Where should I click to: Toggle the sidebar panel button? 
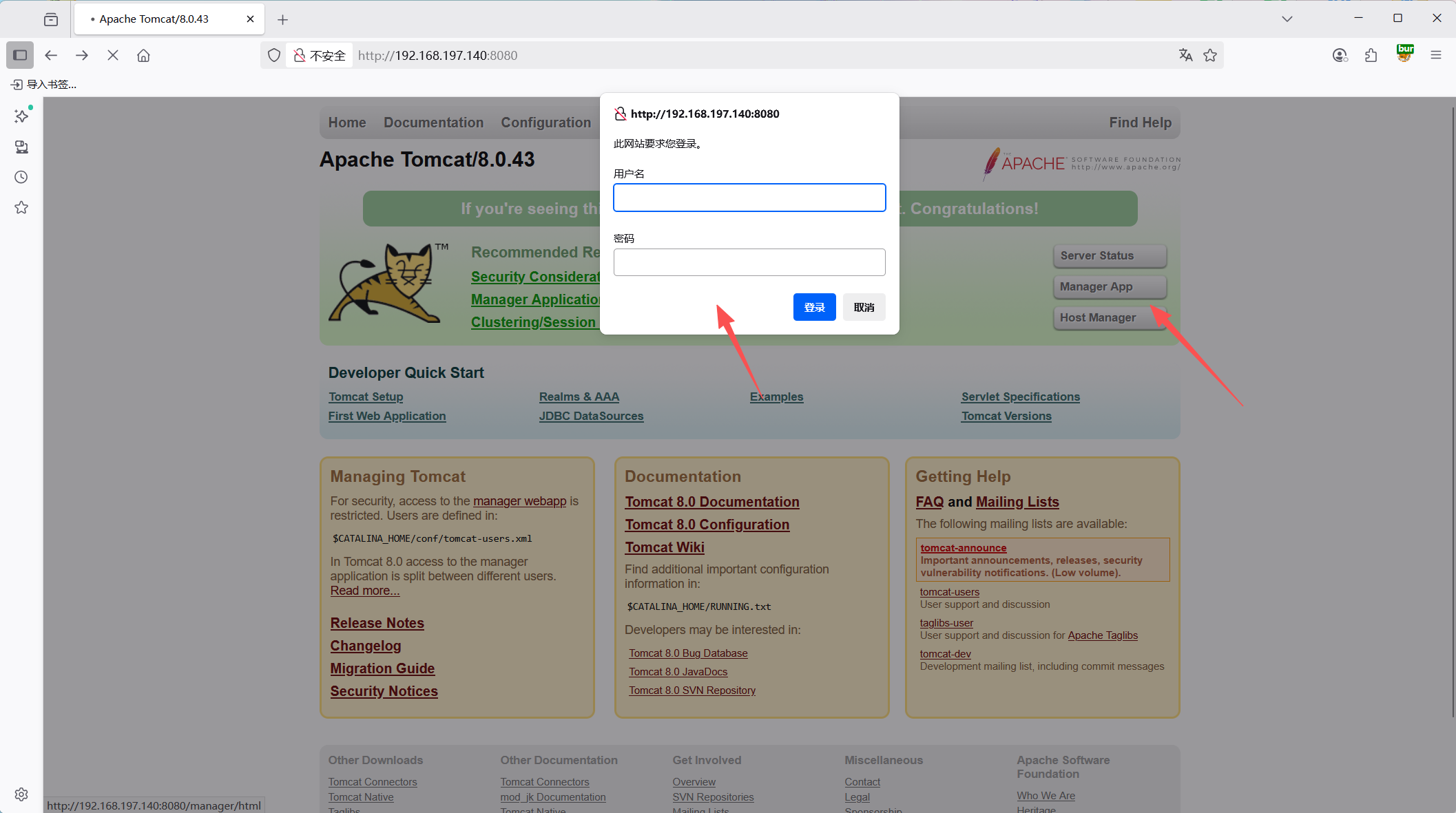tap(20, 55)
